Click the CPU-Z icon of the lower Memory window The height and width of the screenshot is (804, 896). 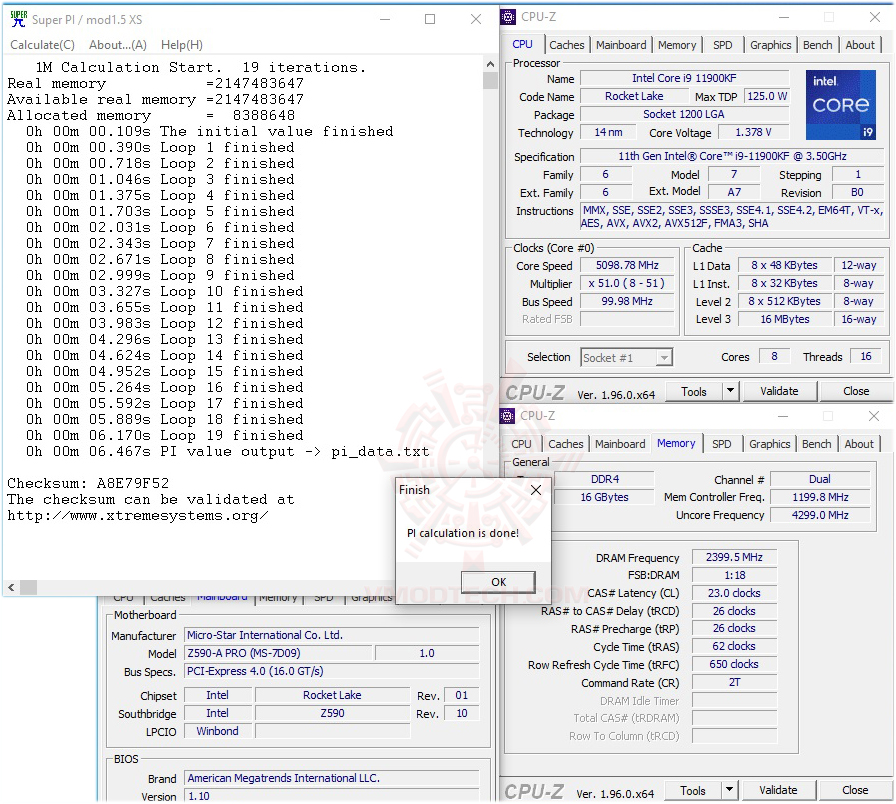click(507, 416)
